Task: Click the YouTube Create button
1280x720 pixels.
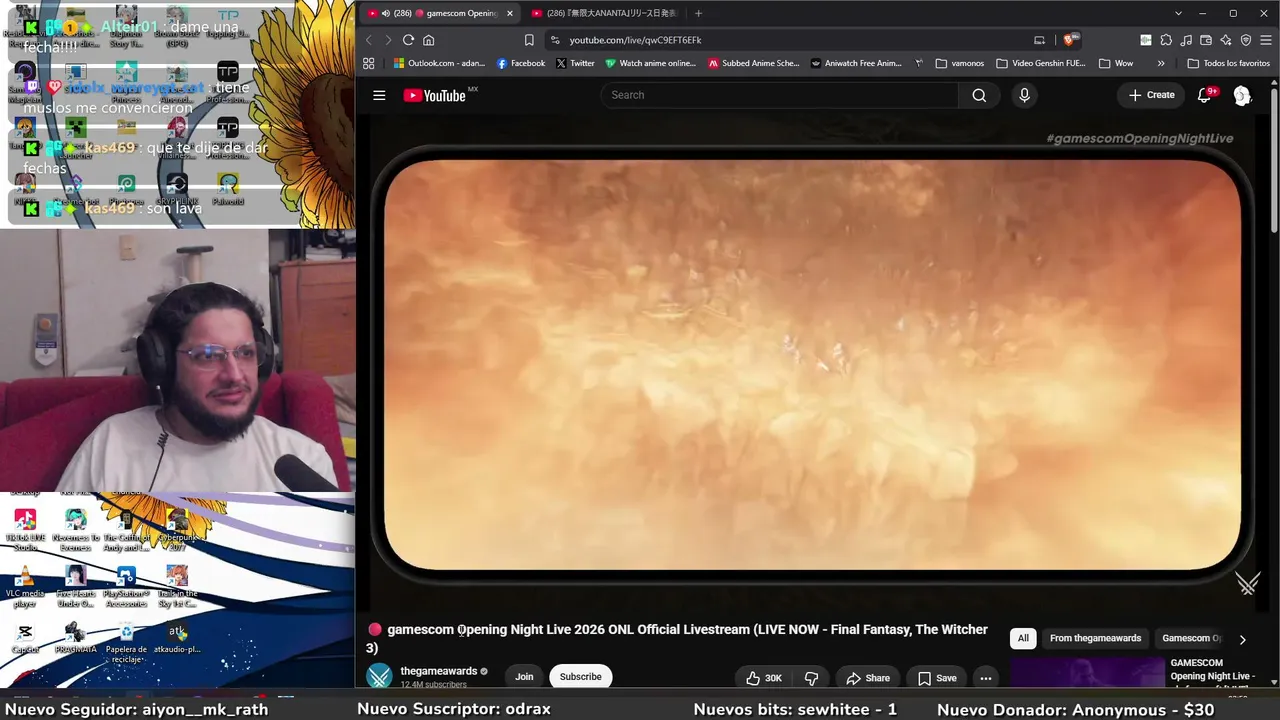Action: (1151, 95)
